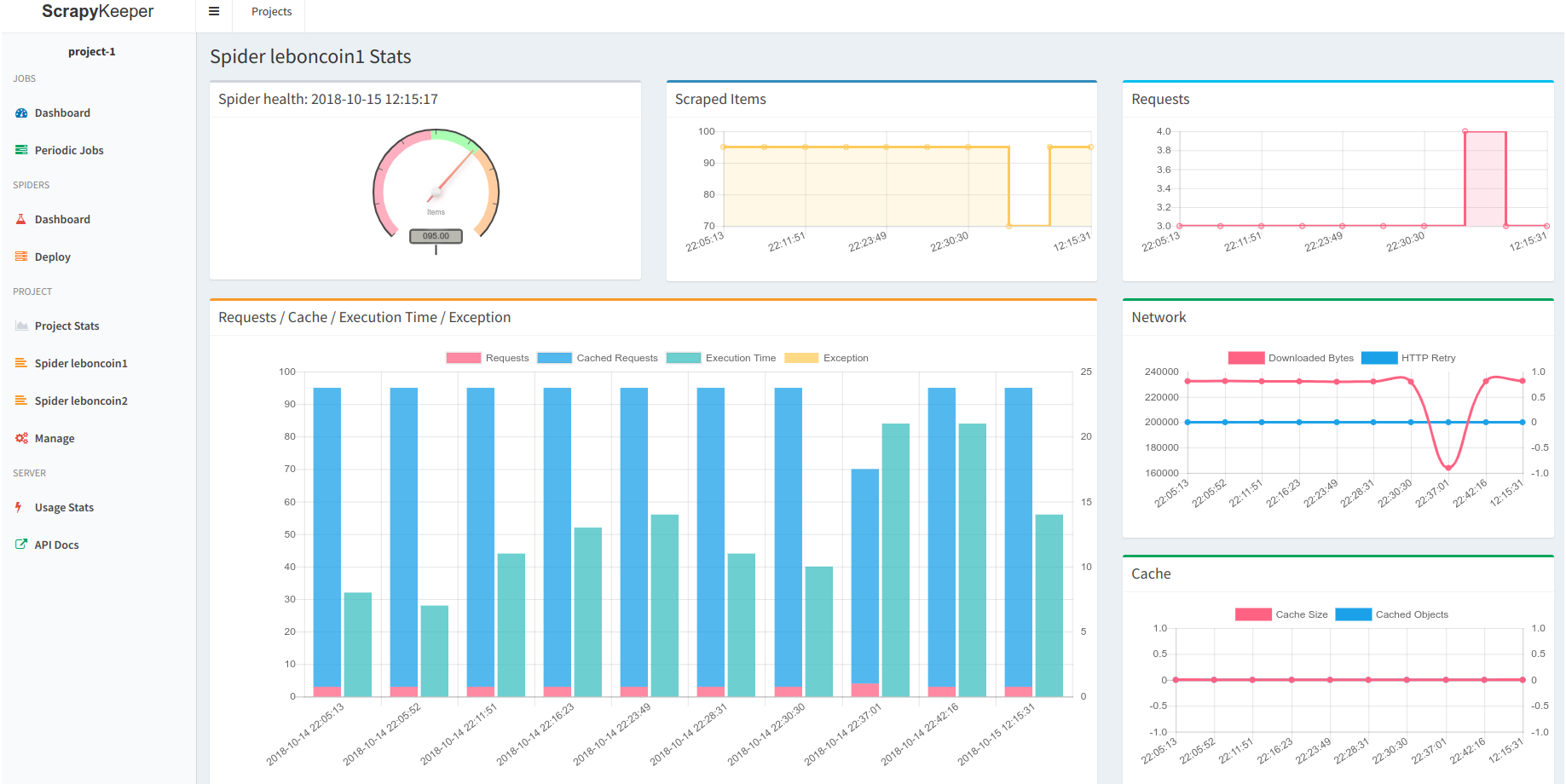The height and width of the screenshot is (784, 1566).
Task: Click the Requests chart peak point at 4.0
Action: coord(1465,131)
